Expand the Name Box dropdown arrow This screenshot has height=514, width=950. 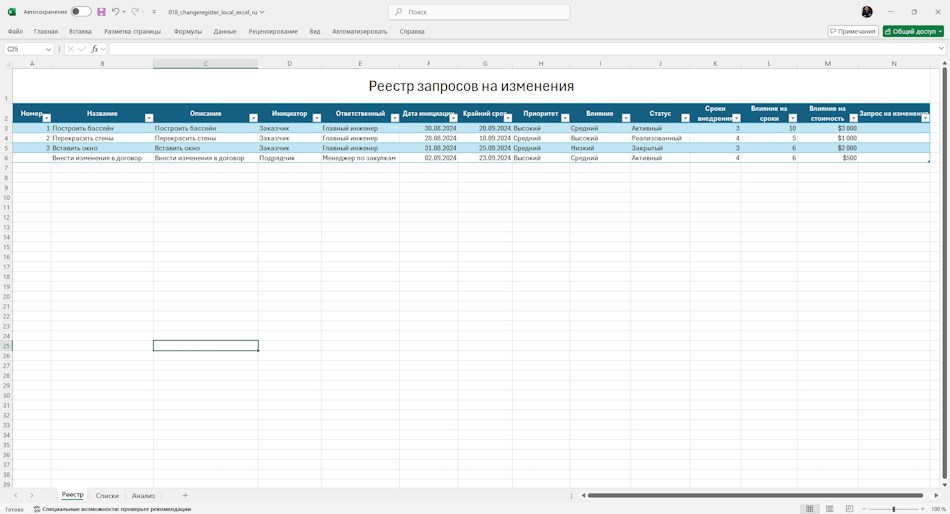(48, 49)
